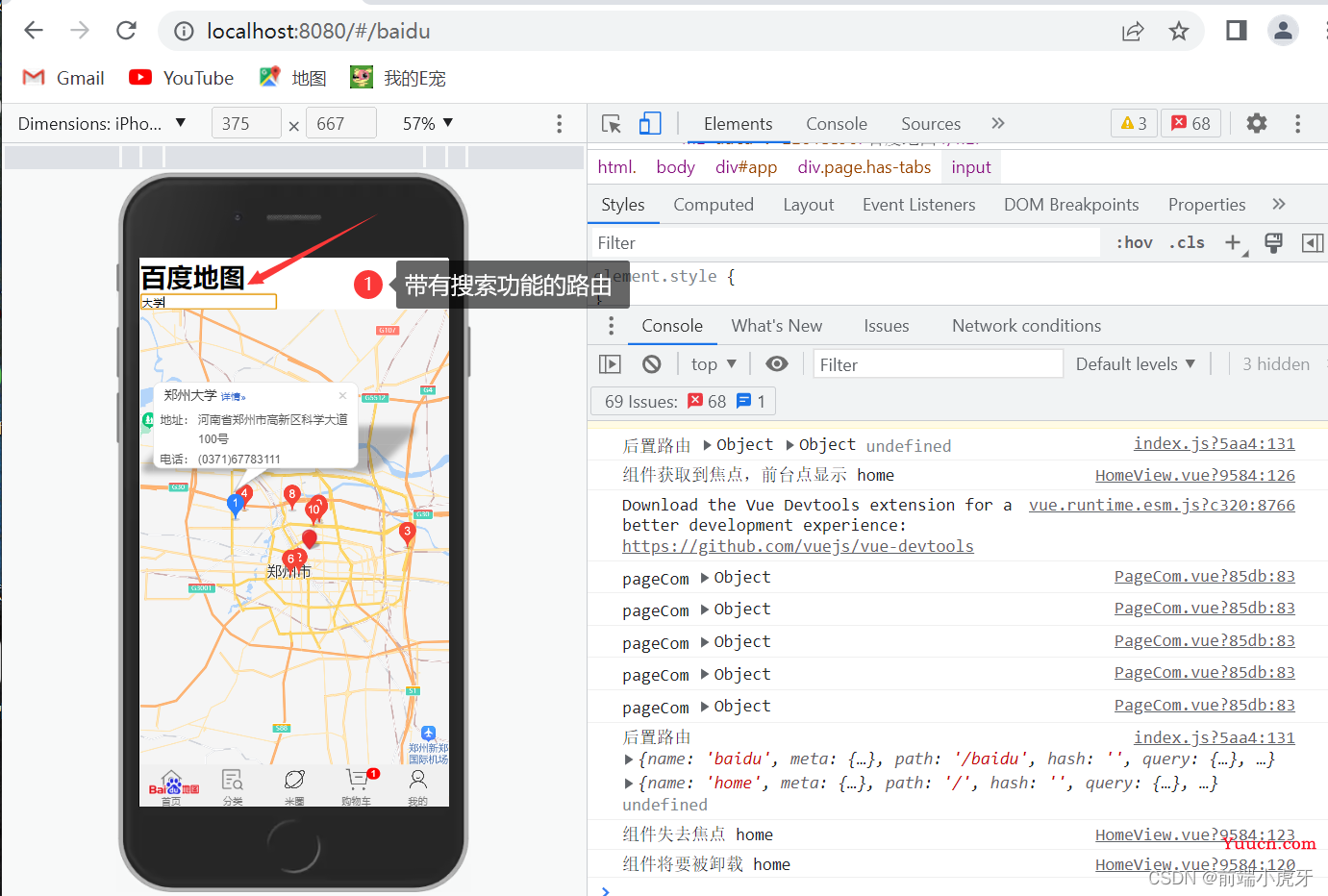Select the div.page.has-tabs breadcrumb

point(864,167)
